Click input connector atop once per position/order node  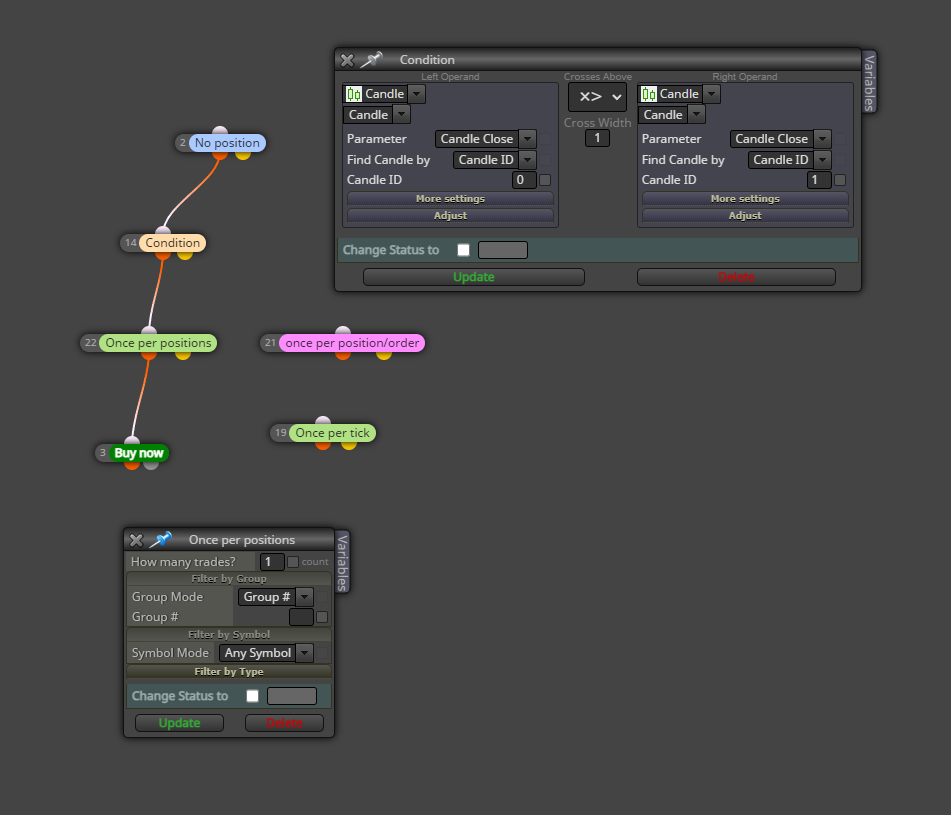click(343, 330)
